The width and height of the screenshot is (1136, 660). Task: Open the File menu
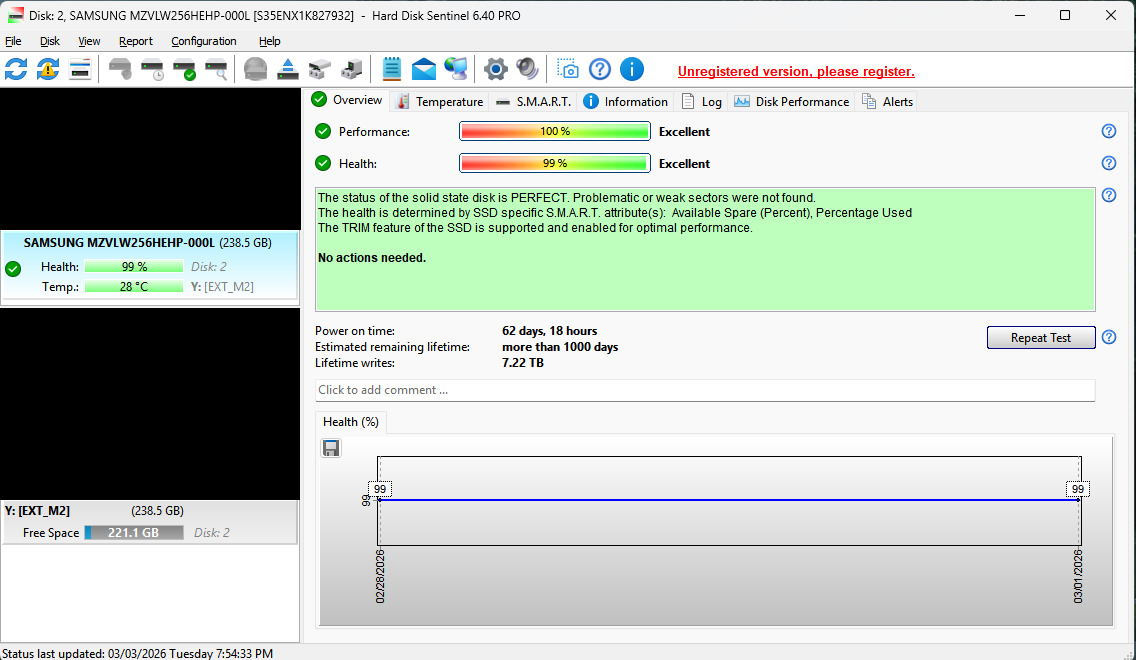(x=13, y=41)
